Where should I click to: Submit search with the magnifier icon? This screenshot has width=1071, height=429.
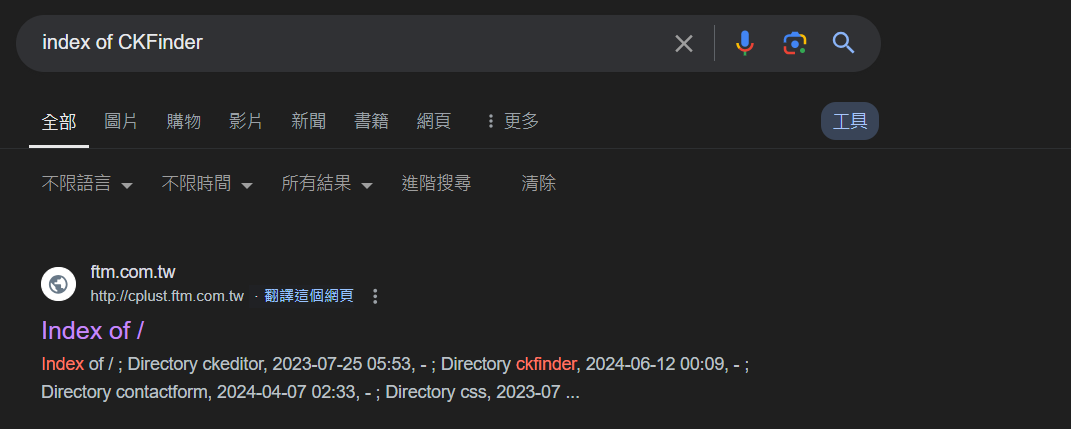tap(844, 43)
